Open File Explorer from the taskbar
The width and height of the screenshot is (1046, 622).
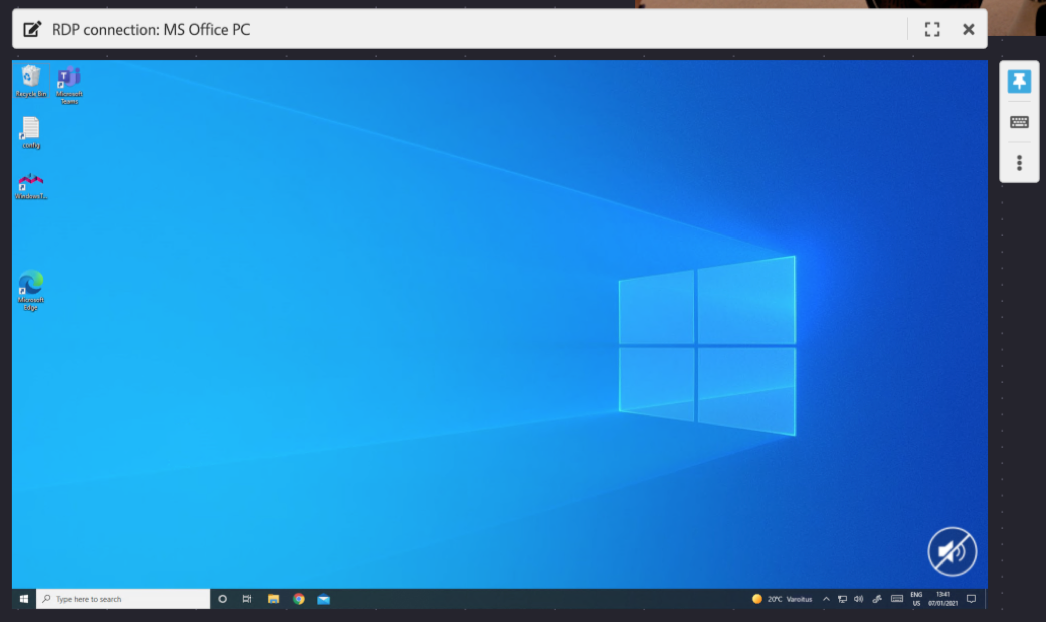pos(273,599)
